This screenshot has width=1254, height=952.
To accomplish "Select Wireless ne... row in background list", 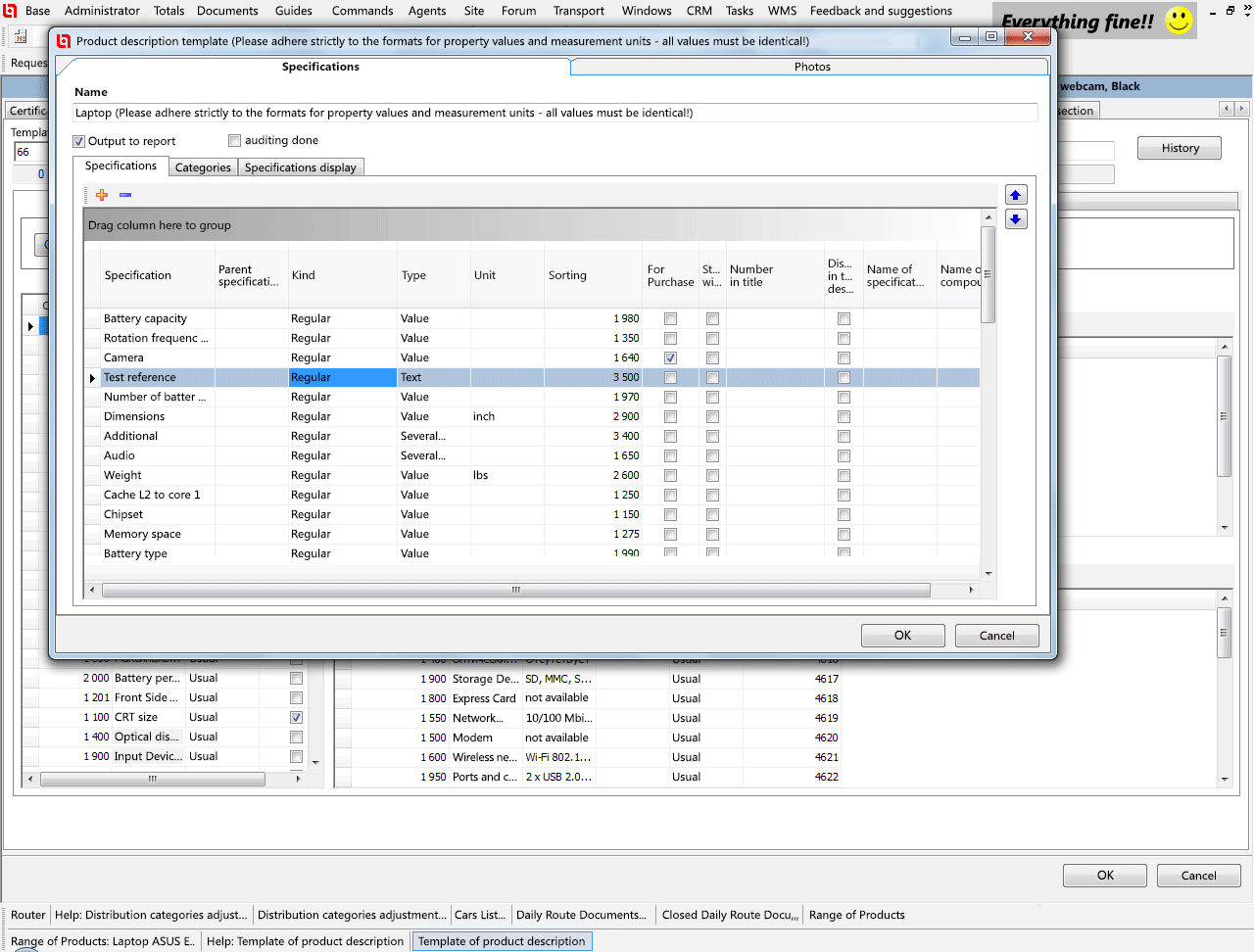I will click(588, 757).
